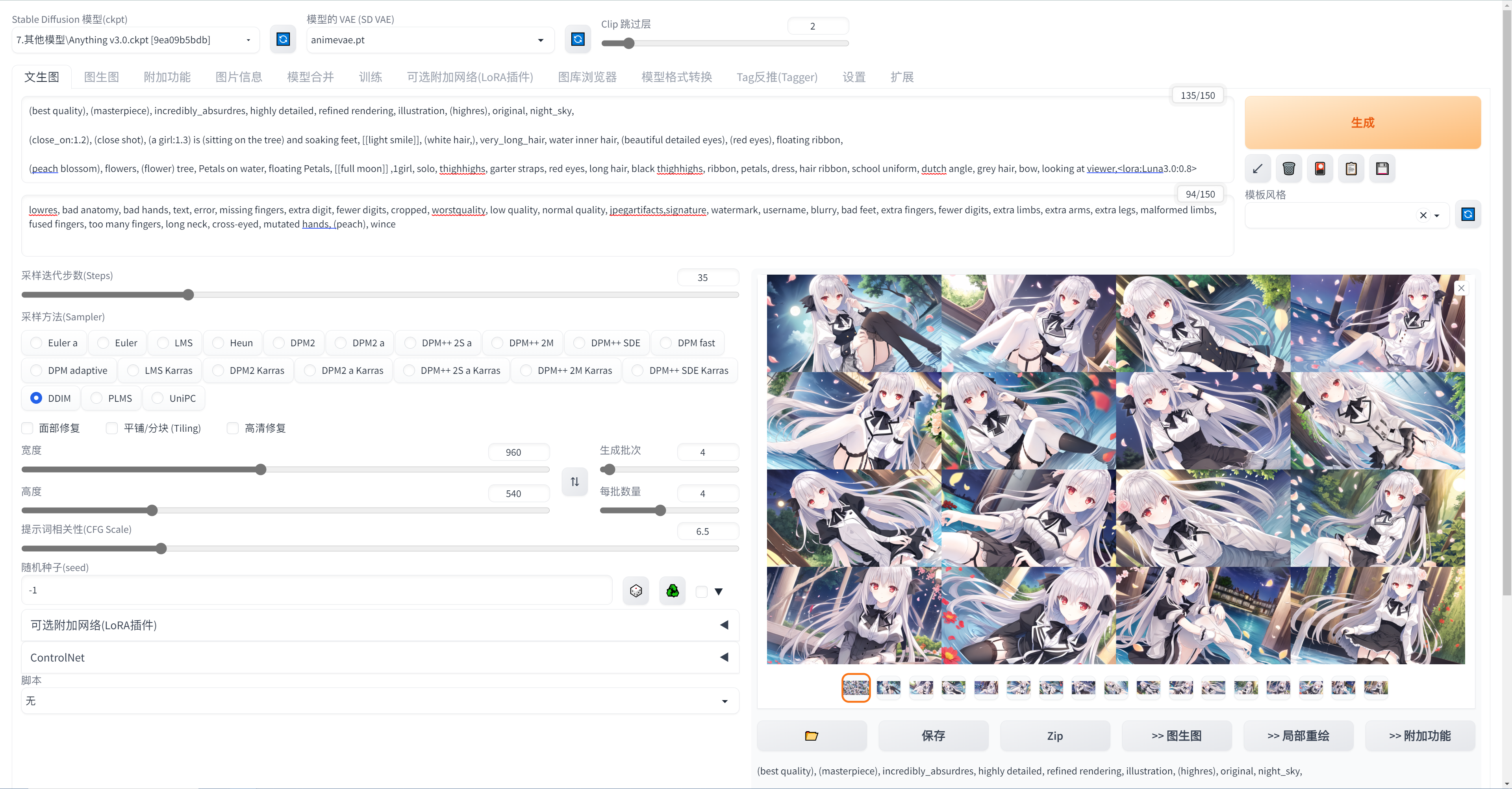Click the arrow icon to read last generation parameters
The image size is (1512, 789).
click(x=1257, y=169)
